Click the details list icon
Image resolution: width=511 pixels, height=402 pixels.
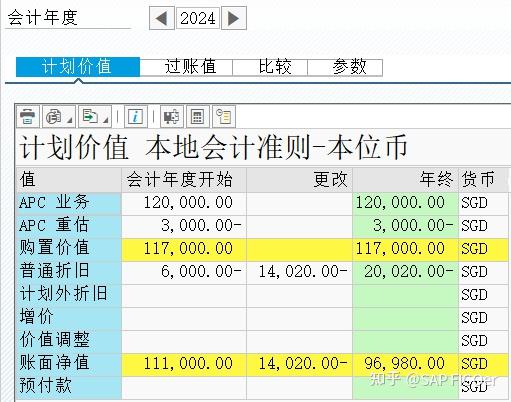coord(224,116)
